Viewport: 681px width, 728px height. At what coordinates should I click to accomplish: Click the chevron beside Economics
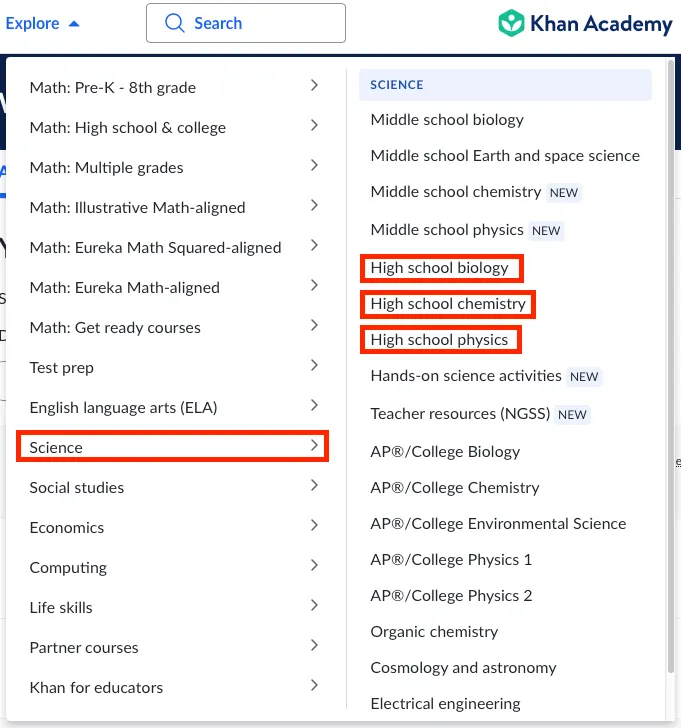314,526
